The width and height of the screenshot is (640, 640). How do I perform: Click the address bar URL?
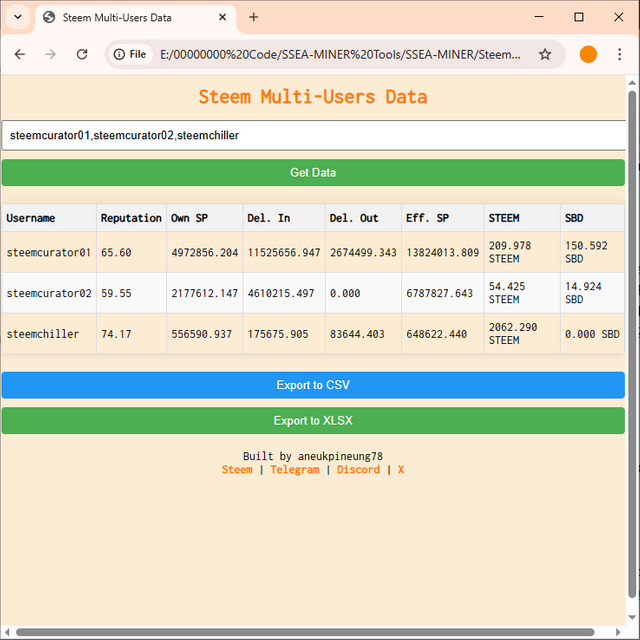pos(340,54)
